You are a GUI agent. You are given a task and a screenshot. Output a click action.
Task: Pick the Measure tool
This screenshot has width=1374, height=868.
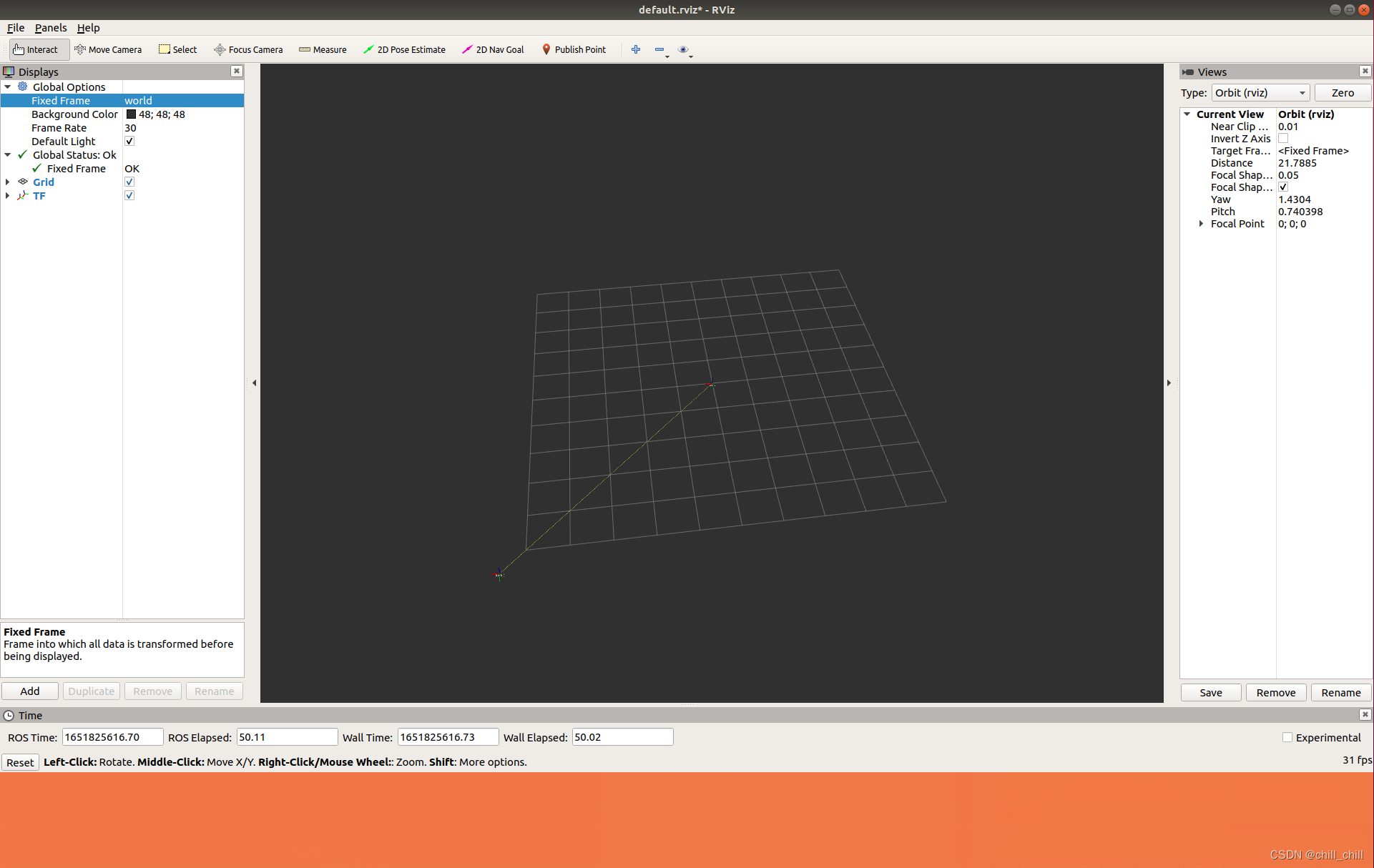click(x=323, y=49)
